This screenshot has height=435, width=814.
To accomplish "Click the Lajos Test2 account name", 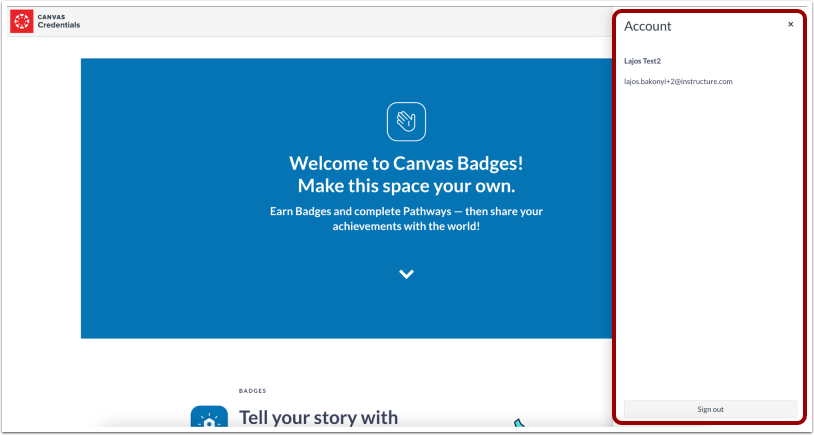I will click(643, 61).
